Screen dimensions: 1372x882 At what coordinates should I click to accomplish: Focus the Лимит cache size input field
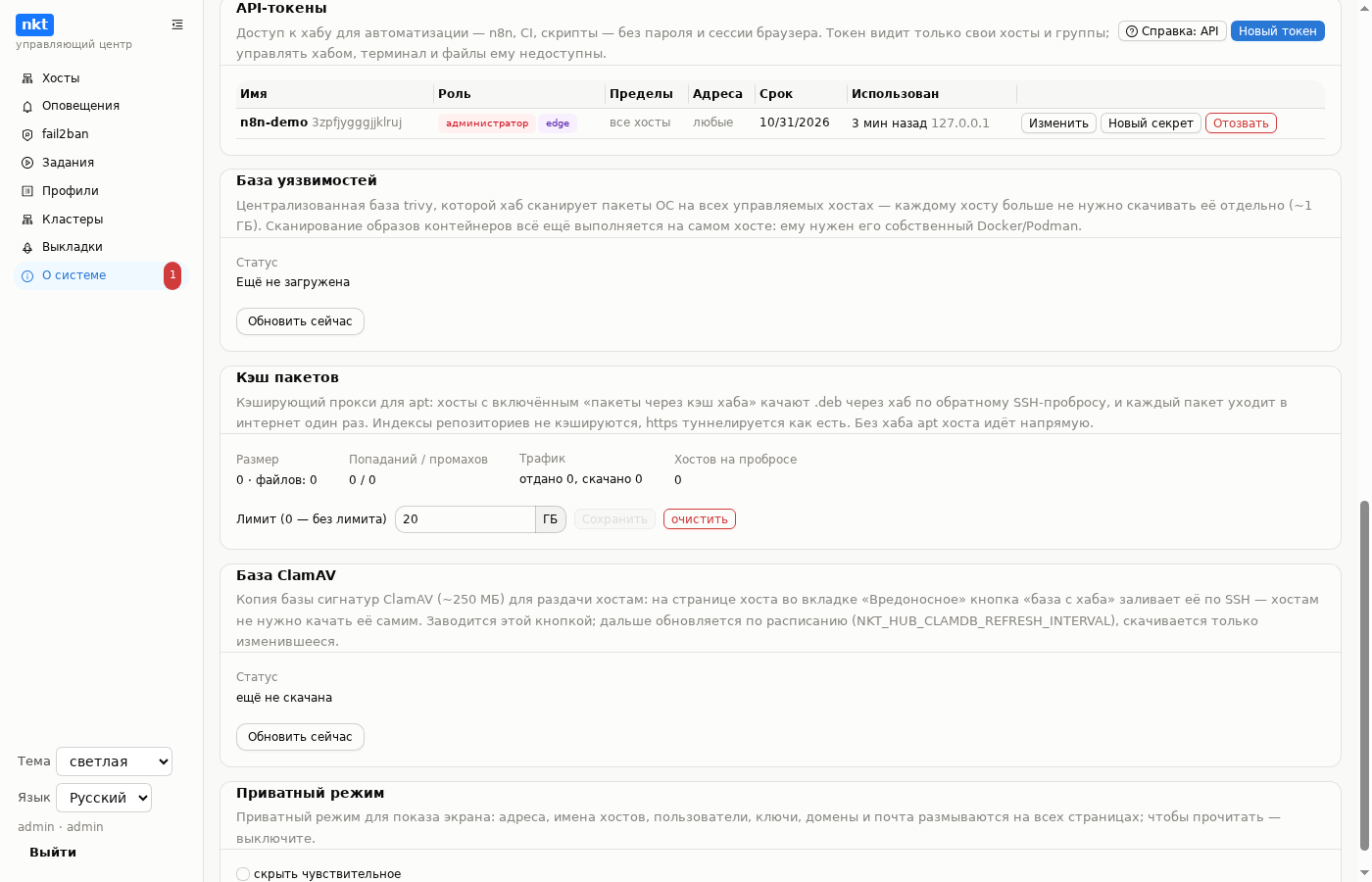465,519
